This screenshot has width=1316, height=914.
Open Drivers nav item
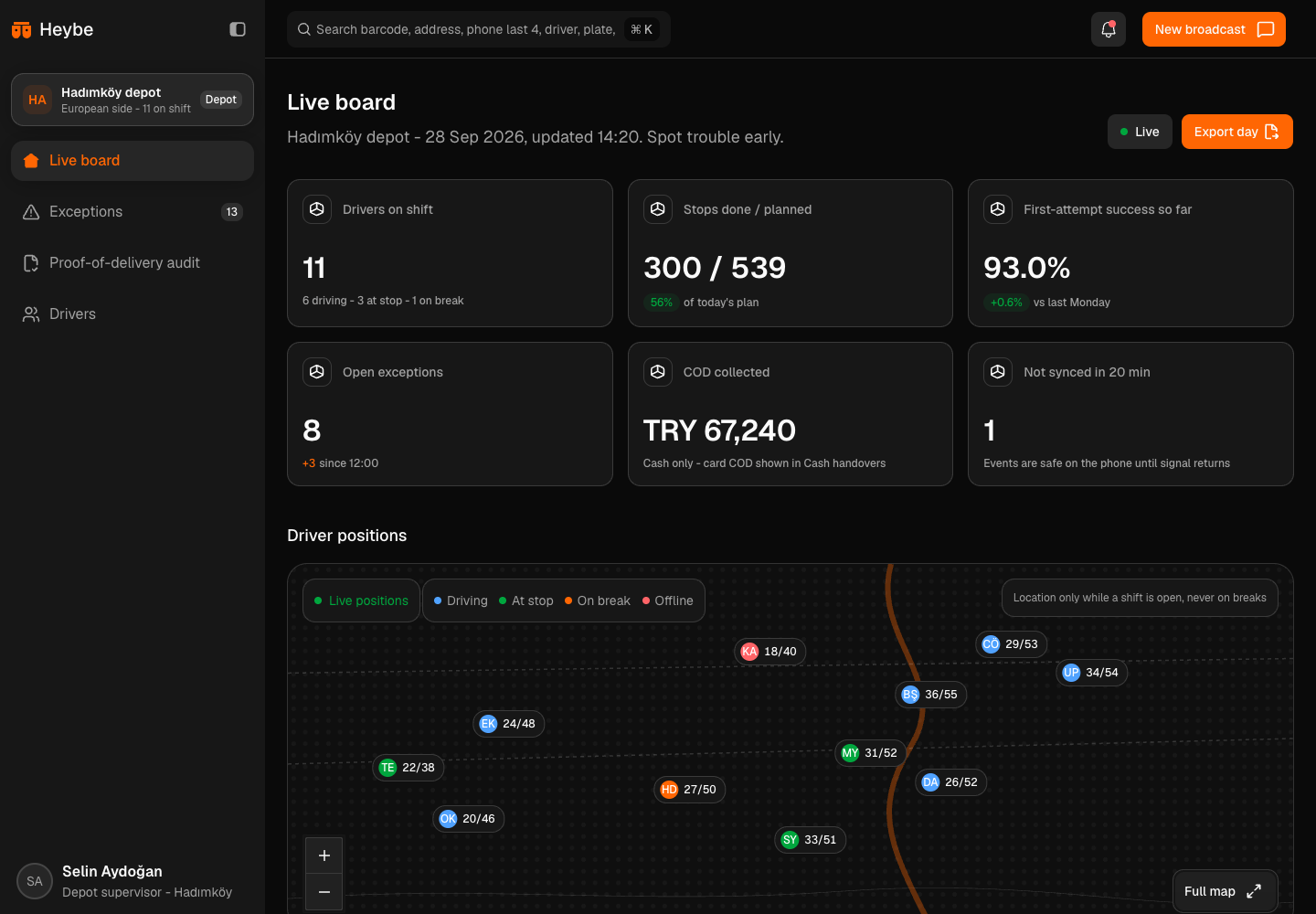133,314
